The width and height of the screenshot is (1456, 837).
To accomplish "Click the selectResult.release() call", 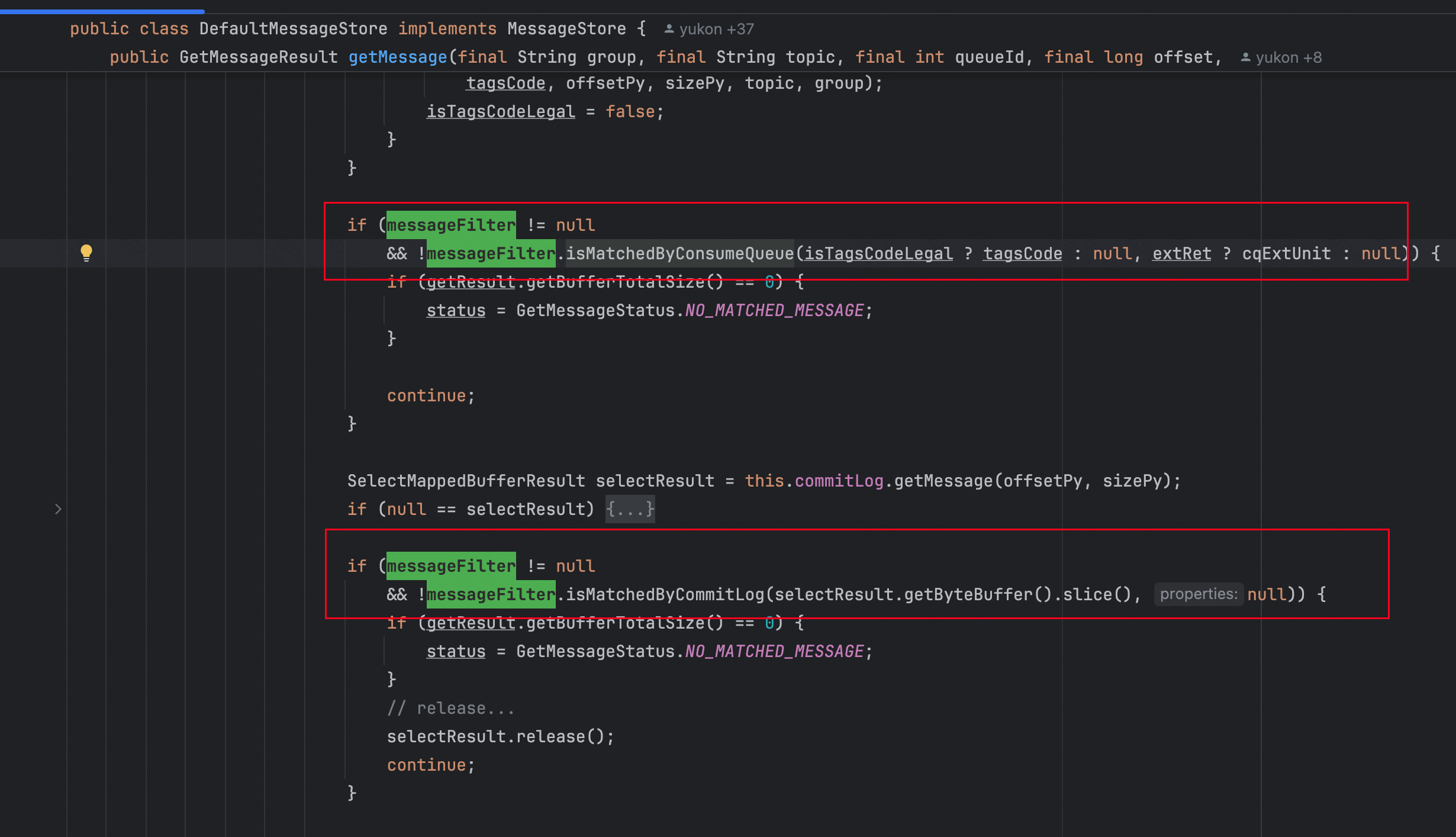I will tap(500, 737).
